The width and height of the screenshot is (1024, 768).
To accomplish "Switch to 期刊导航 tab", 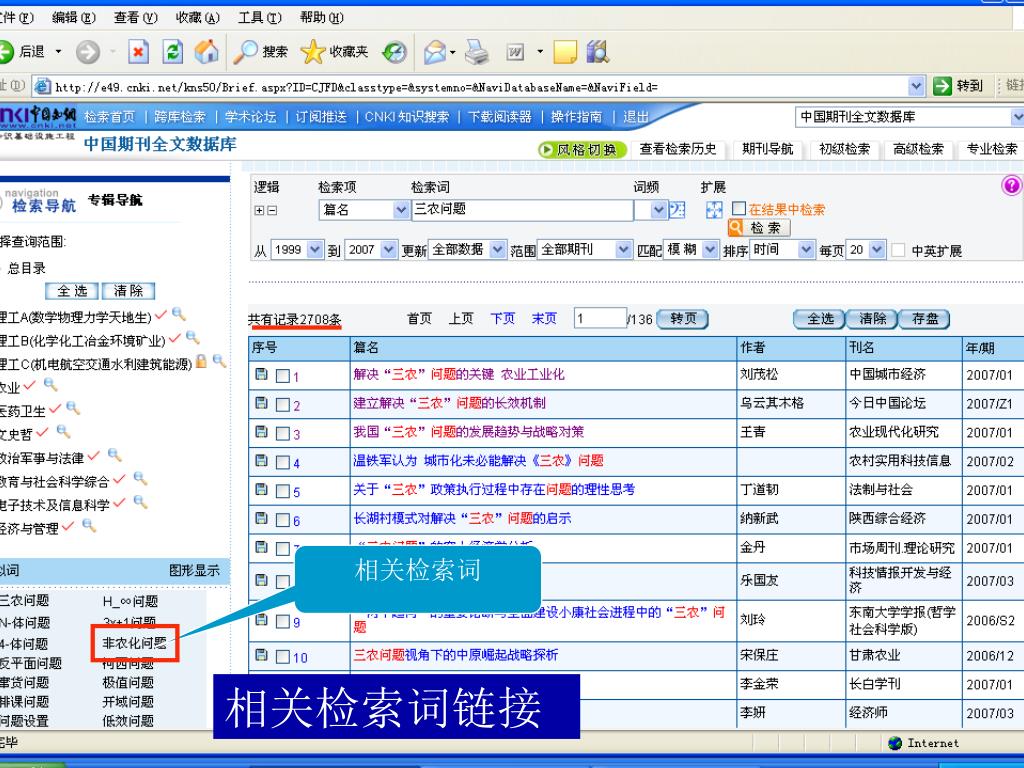I will click(x=767, y=149).
